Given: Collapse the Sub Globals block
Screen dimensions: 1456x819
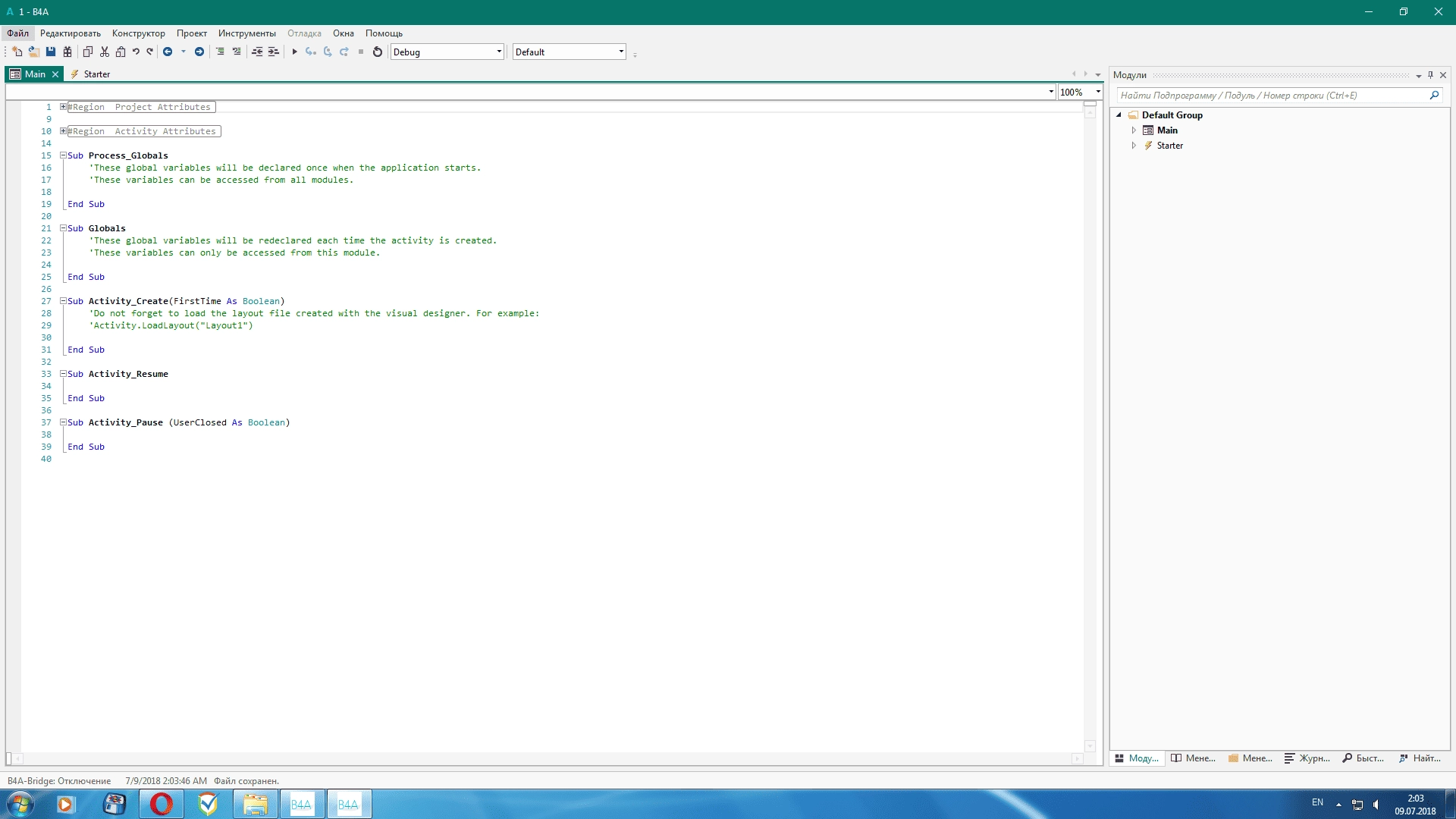Looking at the screenshot, I should [64, 228].
